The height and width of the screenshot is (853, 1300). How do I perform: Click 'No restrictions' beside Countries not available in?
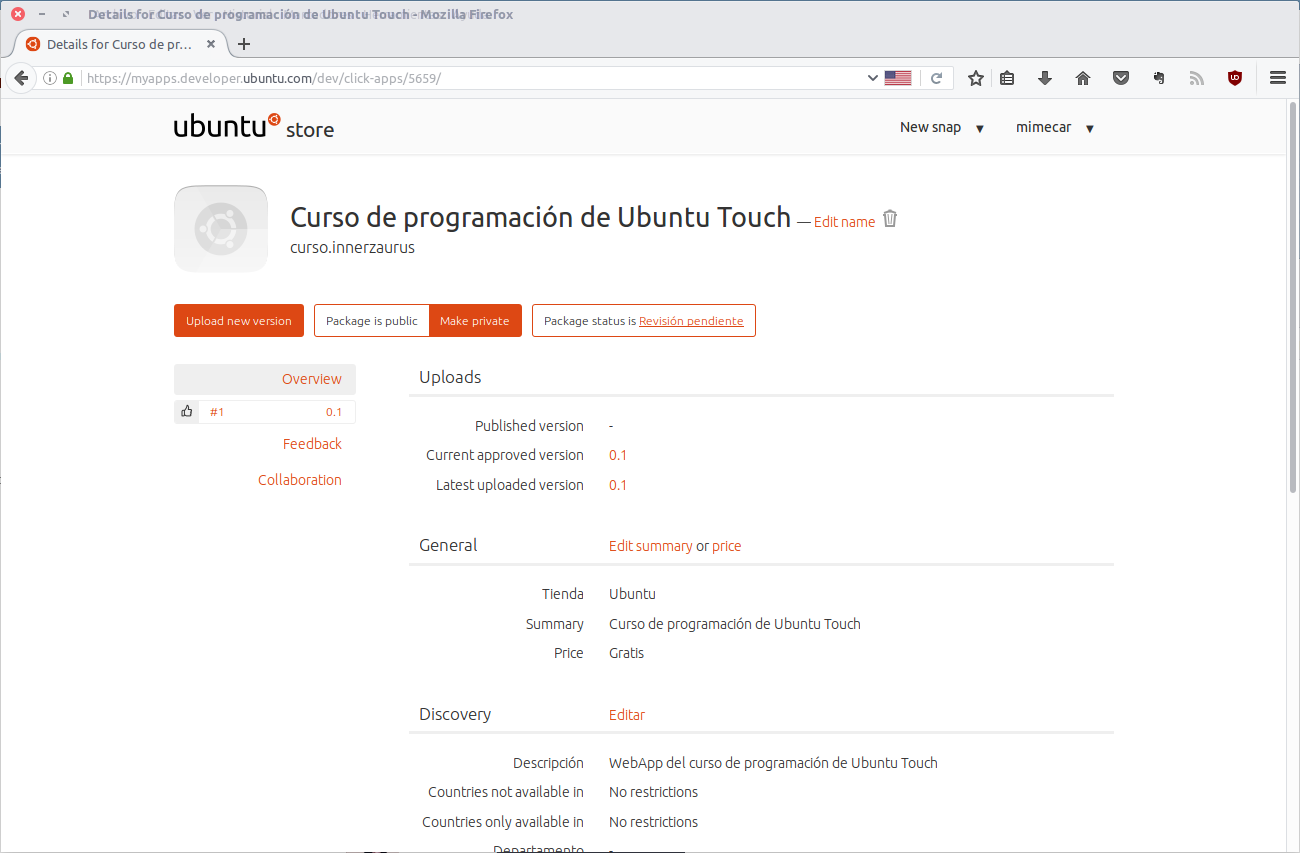(x=653, y=792)
